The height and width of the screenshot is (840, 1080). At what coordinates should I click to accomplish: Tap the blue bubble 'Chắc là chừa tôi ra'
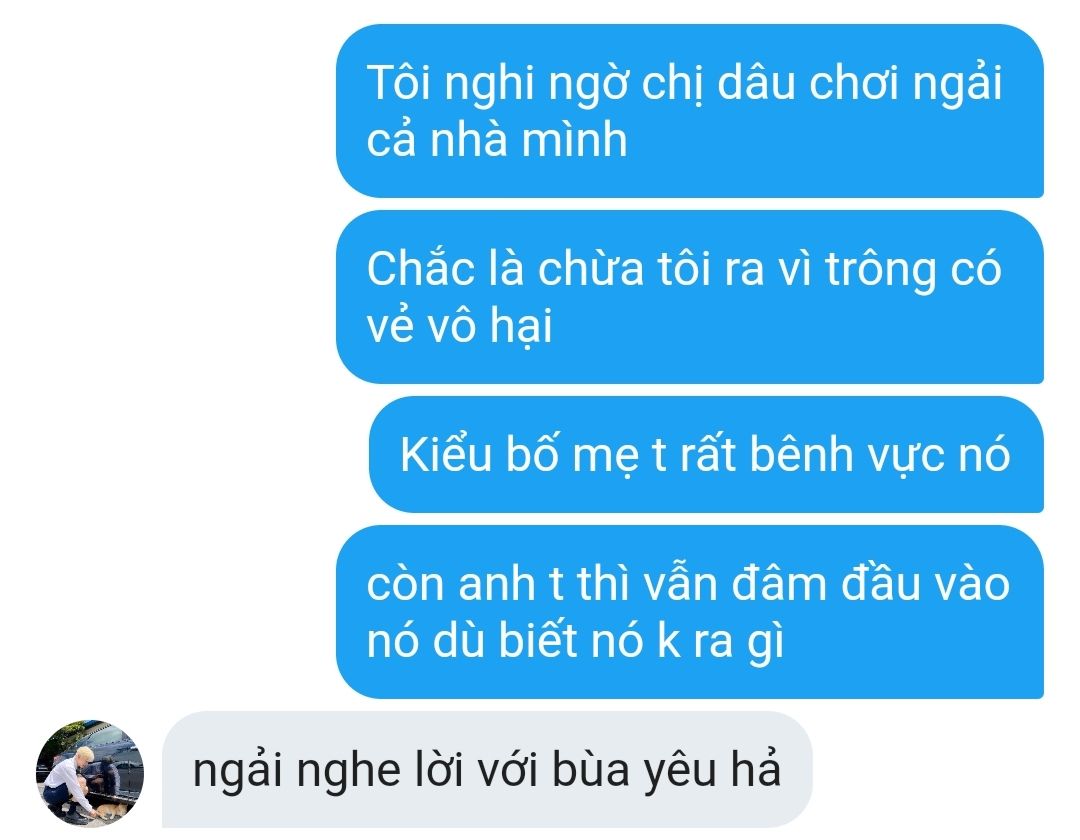coord(689,297)
